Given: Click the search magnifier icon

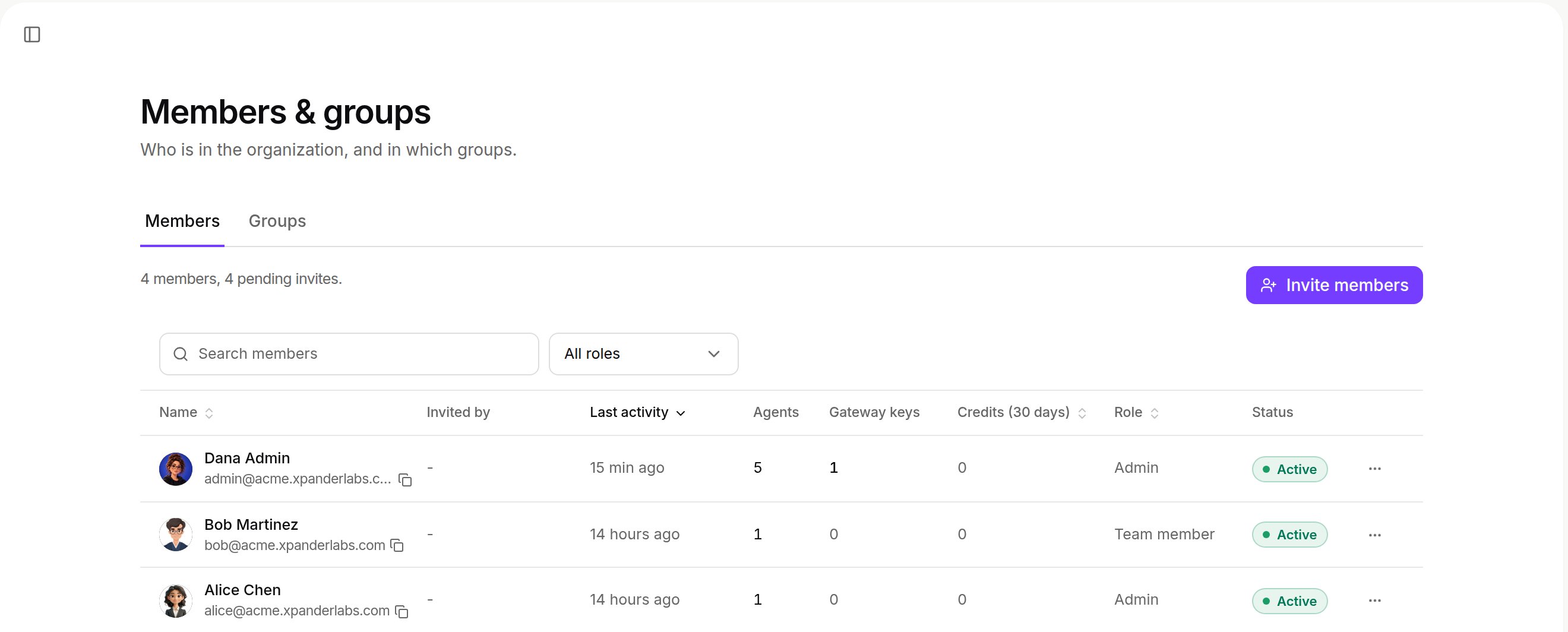Looking at the screenshot, I should click(180, 354).
